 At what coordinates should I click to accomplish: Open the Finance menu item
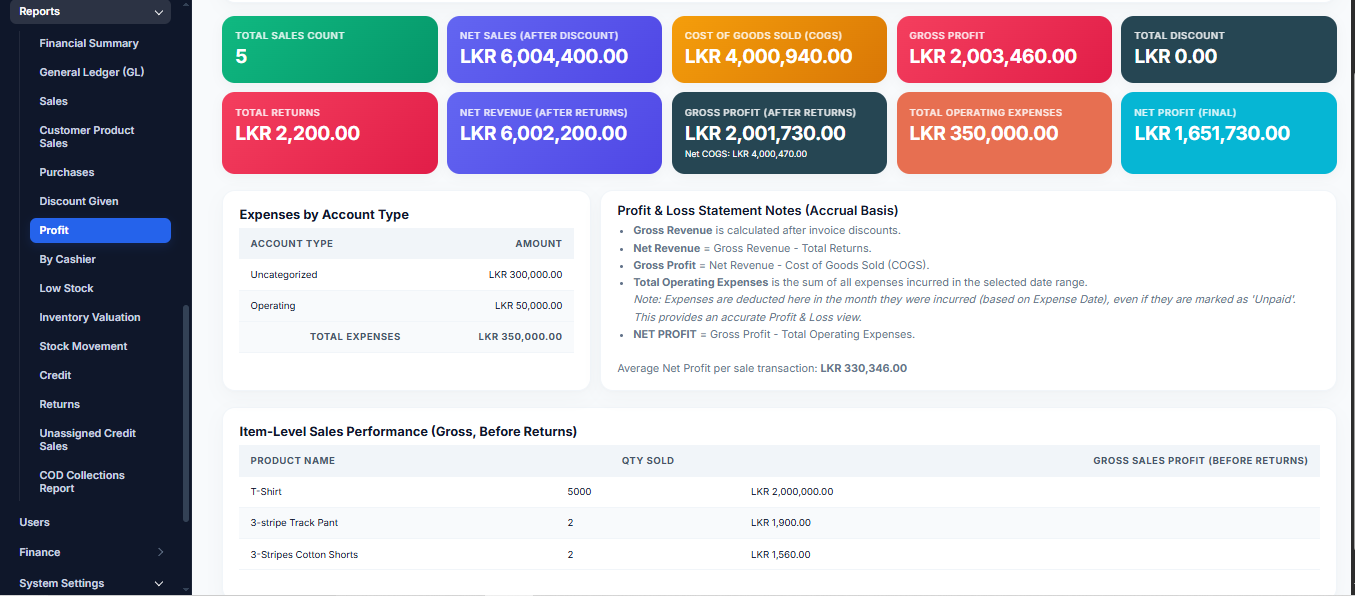click(40, 552)
